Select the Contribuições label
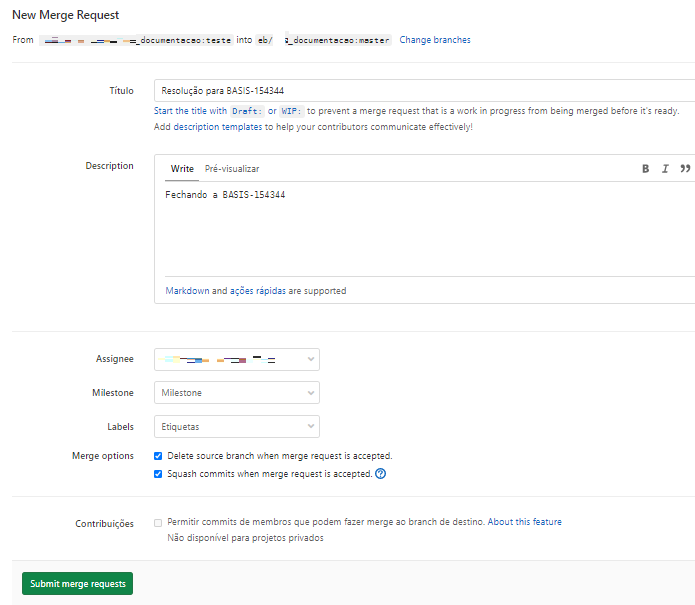Screen dimensions: 695x605 pos(104,524)
